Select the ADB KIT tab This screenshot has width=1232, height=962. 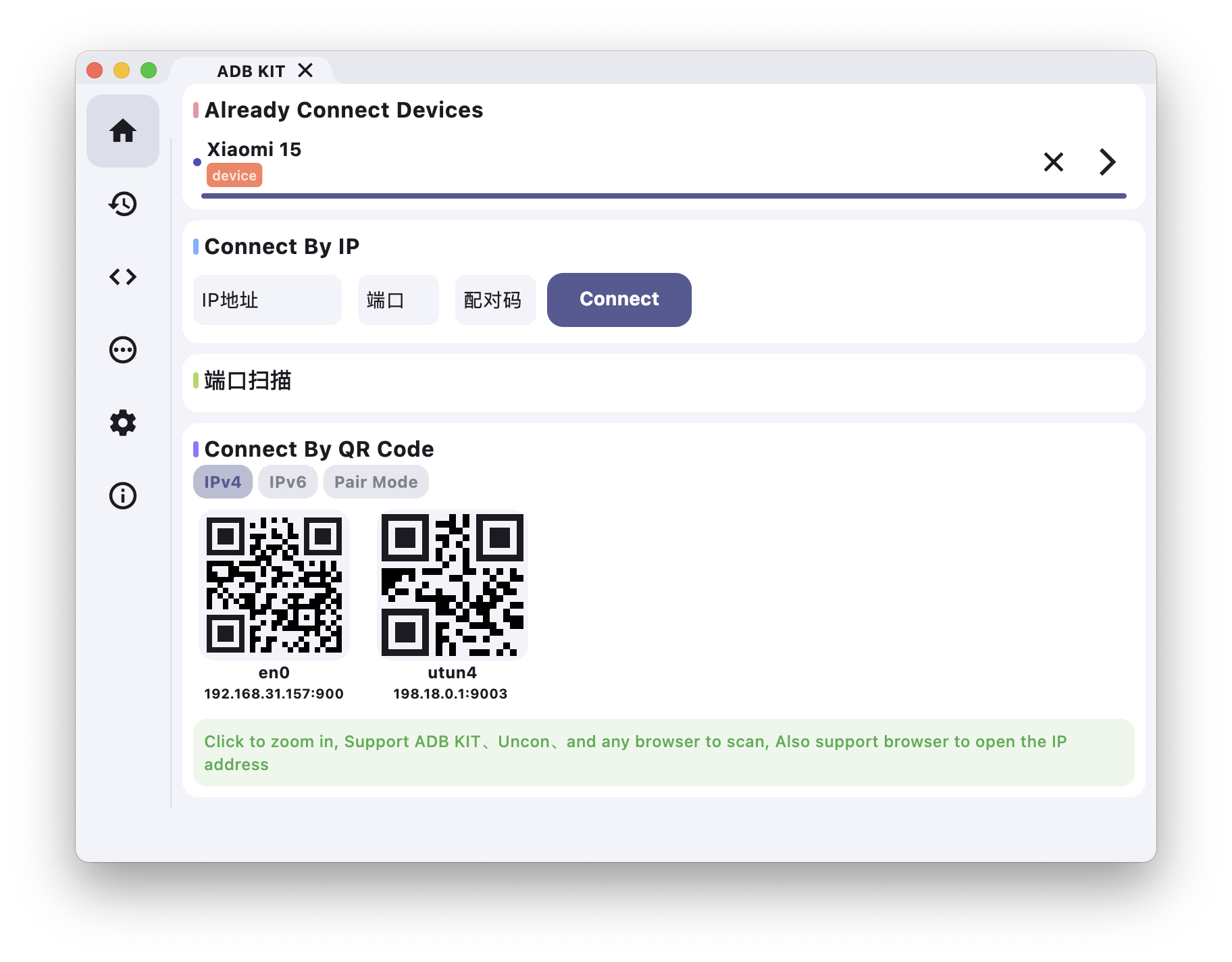click(251, 71)
